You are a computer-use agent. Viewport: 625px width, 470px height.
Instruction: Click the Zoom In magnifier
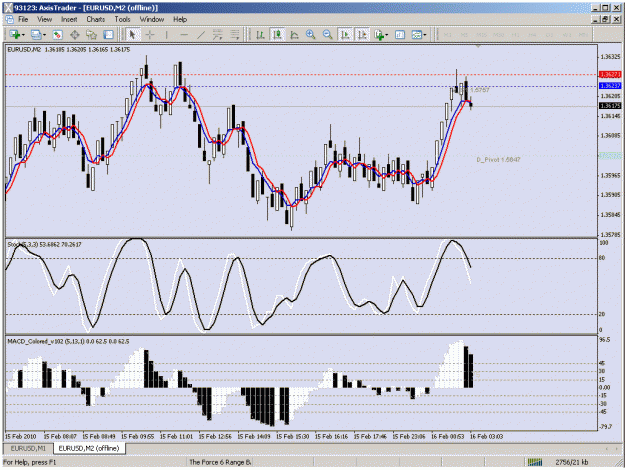tap(311, 35)
